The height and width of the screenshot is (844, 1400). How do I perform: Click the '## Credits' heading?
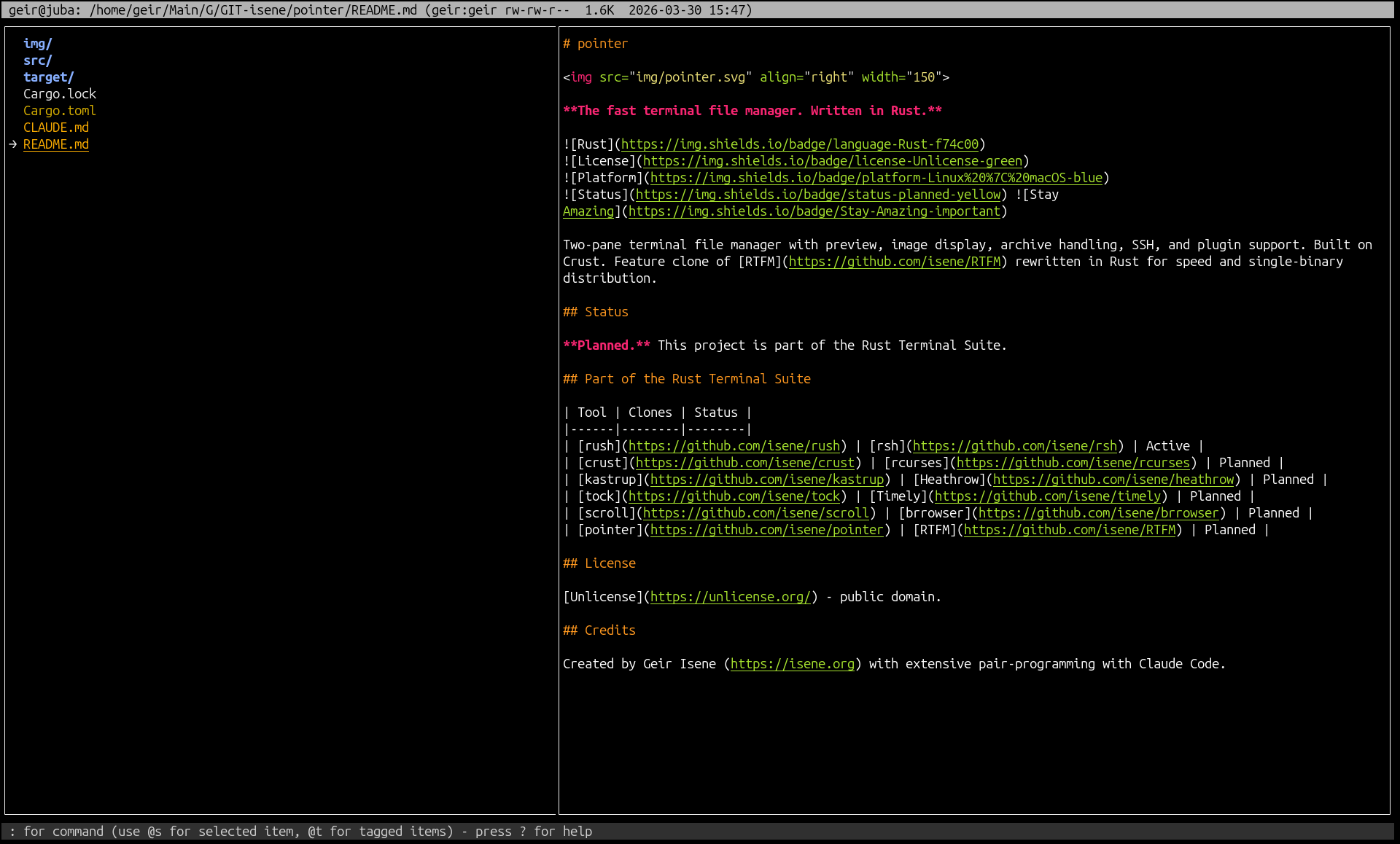(599, 630)
